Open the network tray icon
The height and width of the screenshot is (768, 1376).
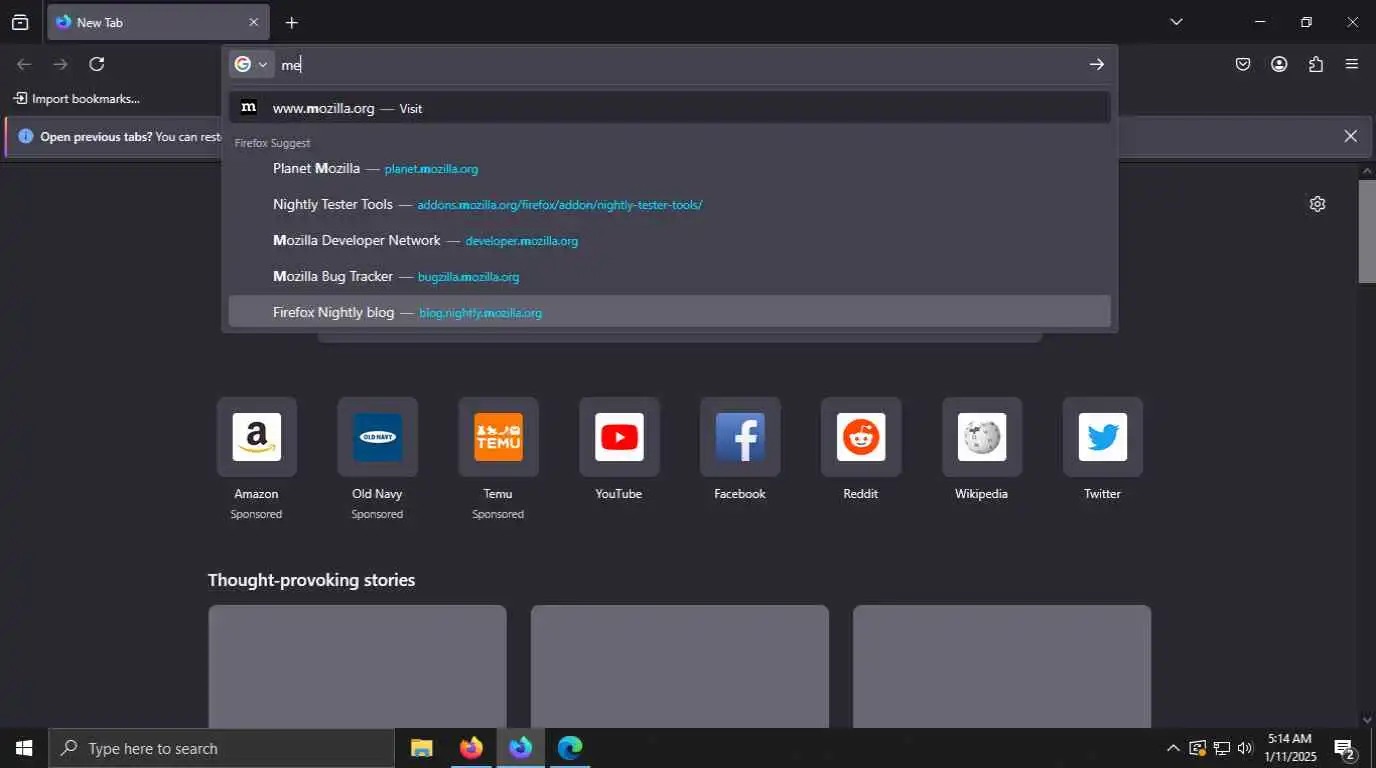tap(1221, 748)
